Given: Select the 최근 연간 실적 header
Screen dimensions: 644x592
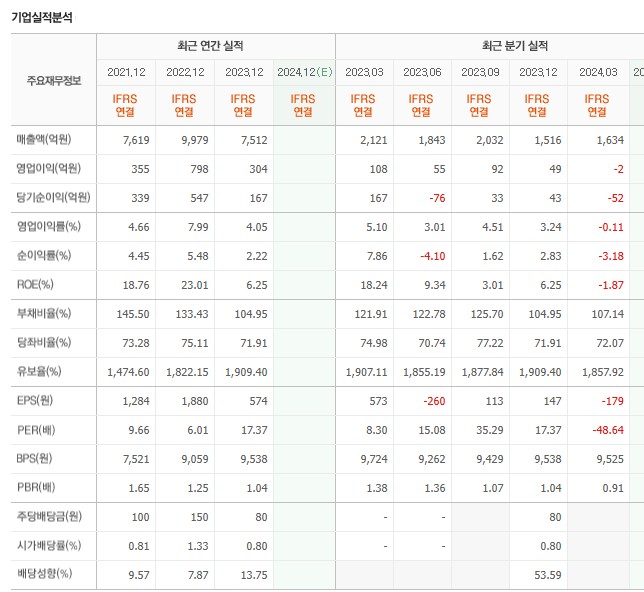Looking at the screenshot, I should click(210, 46).
